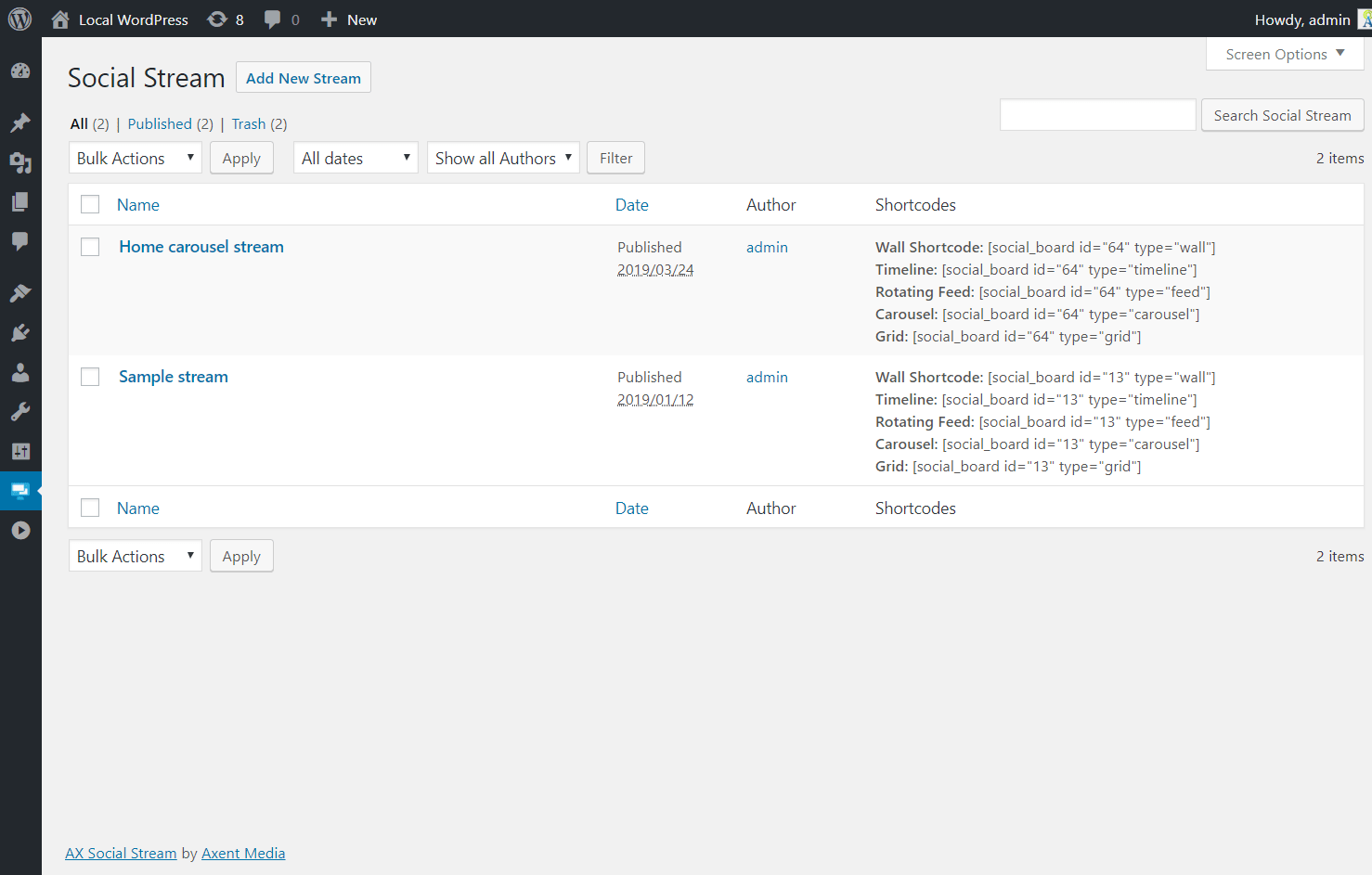Open Posts via the pushpin icon
The height and width of the screenshot is (875, 1372).
(x=20, y=122)
